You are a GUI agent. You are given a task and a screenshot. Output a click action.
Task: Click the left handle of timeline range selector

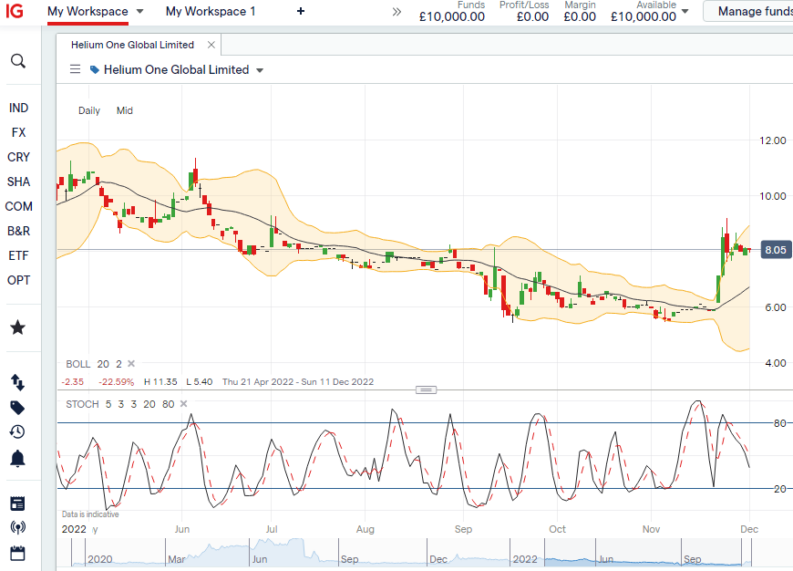point(545,552)
